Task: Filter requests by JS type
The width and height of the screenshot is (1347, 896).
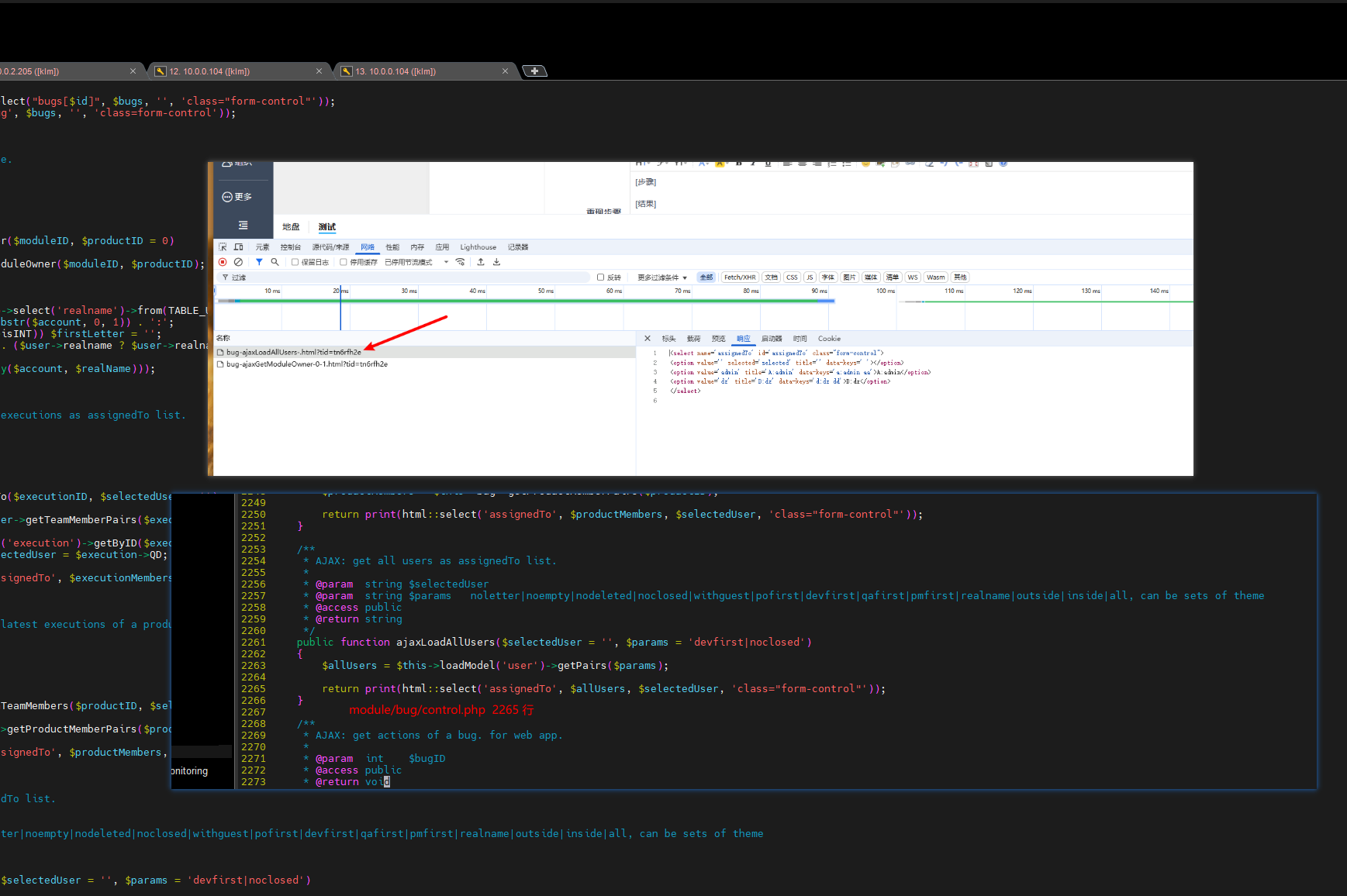Action: click(x=810, y=277)
